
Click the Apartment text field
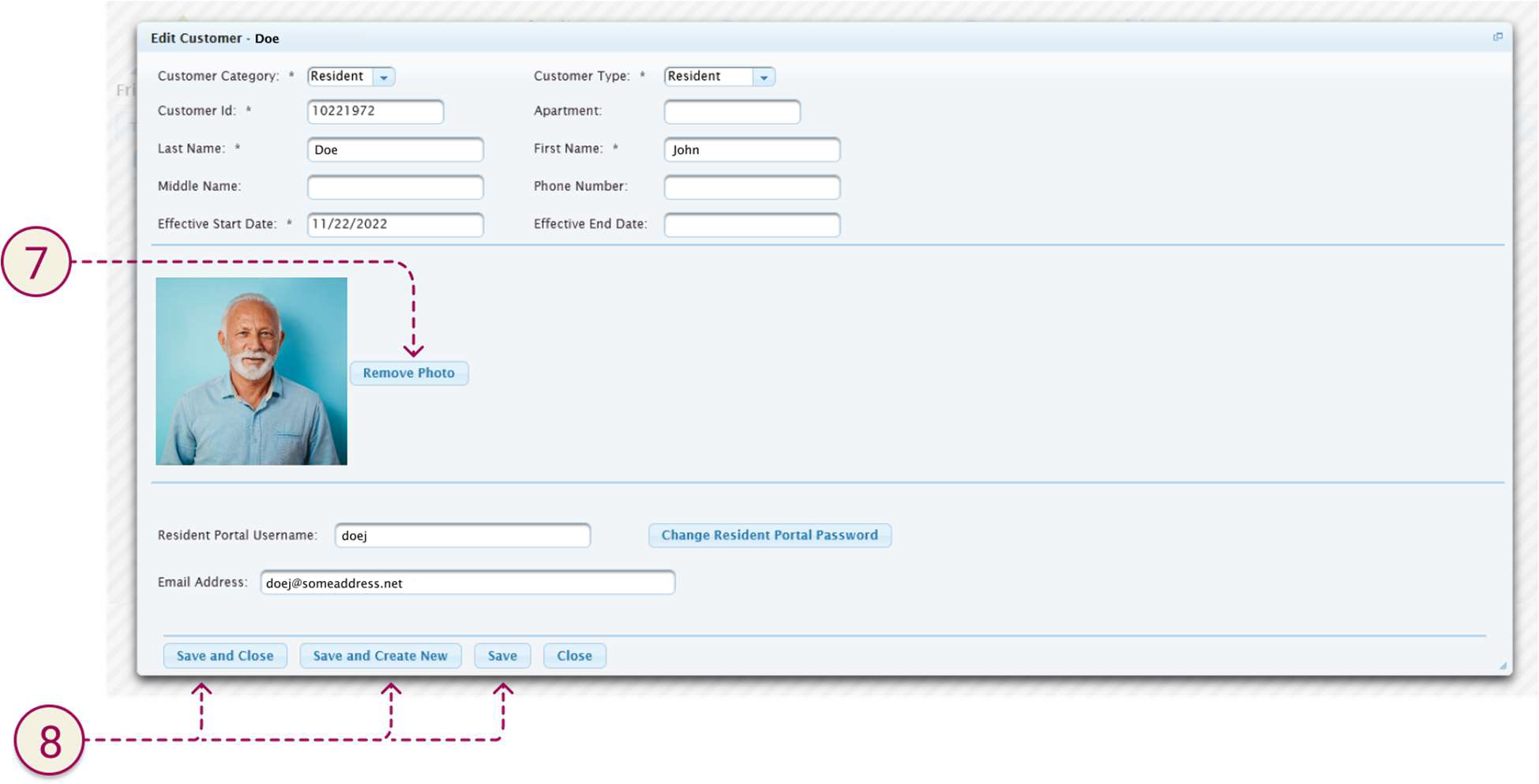click(x=732, y=112)
